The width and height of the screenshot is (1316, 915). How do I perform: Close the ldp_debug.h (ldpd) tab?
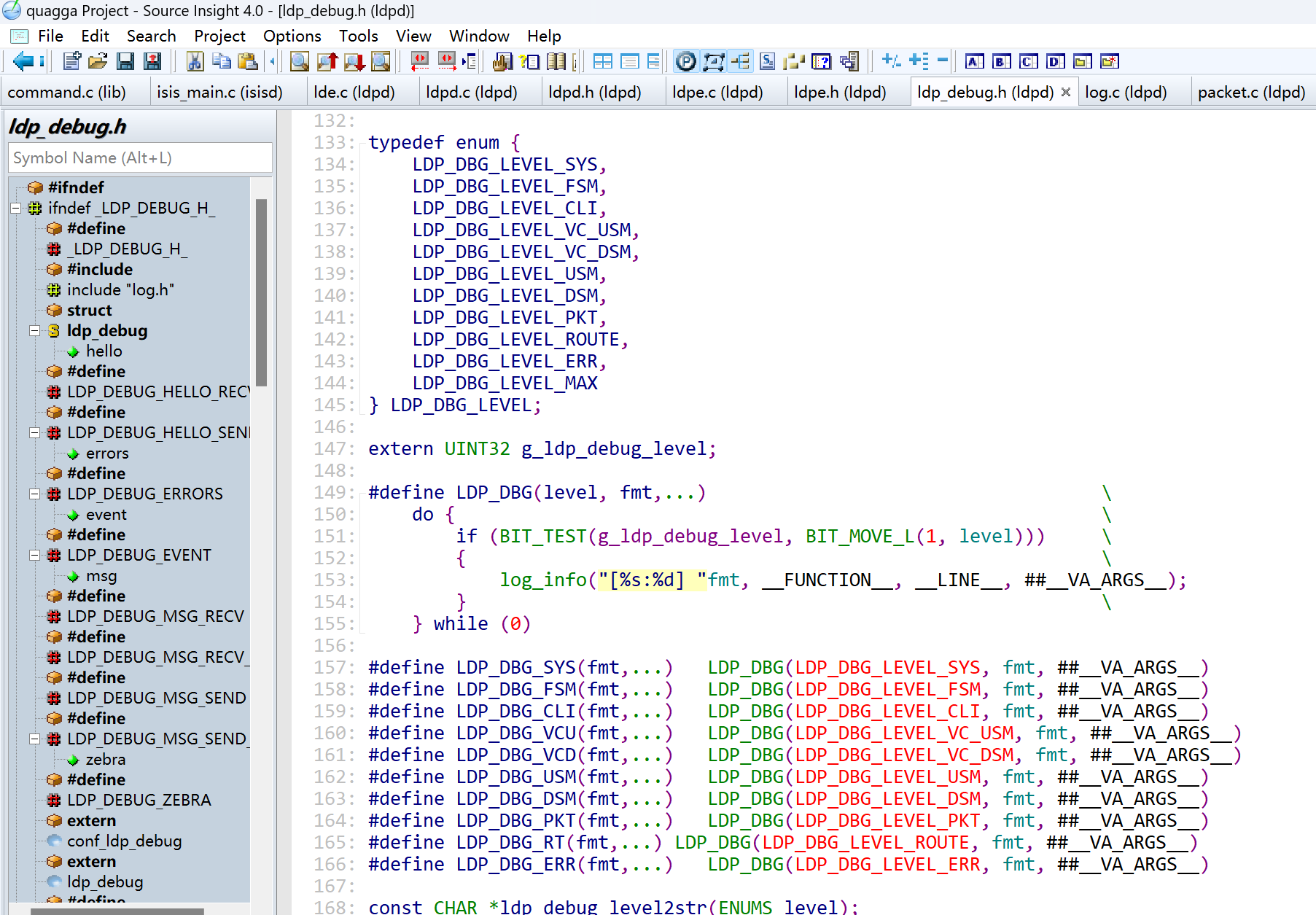(x=1066, y=92)
